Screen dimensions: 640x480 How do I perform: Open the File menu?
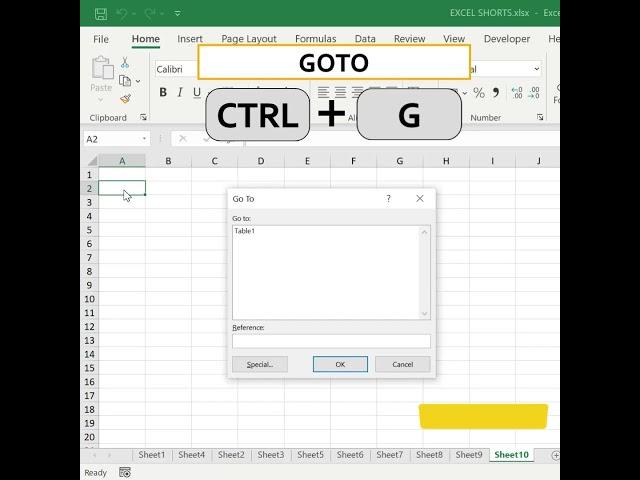tap(101, 39)
